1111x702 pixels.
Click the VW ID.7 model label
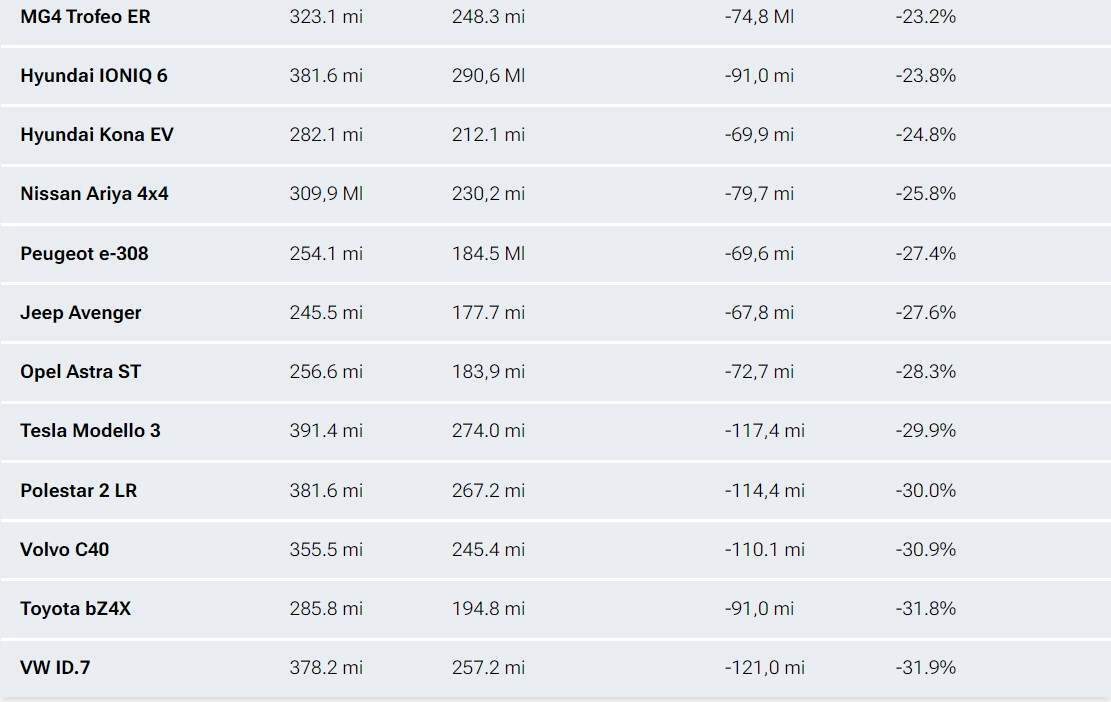tap(55, 667)
